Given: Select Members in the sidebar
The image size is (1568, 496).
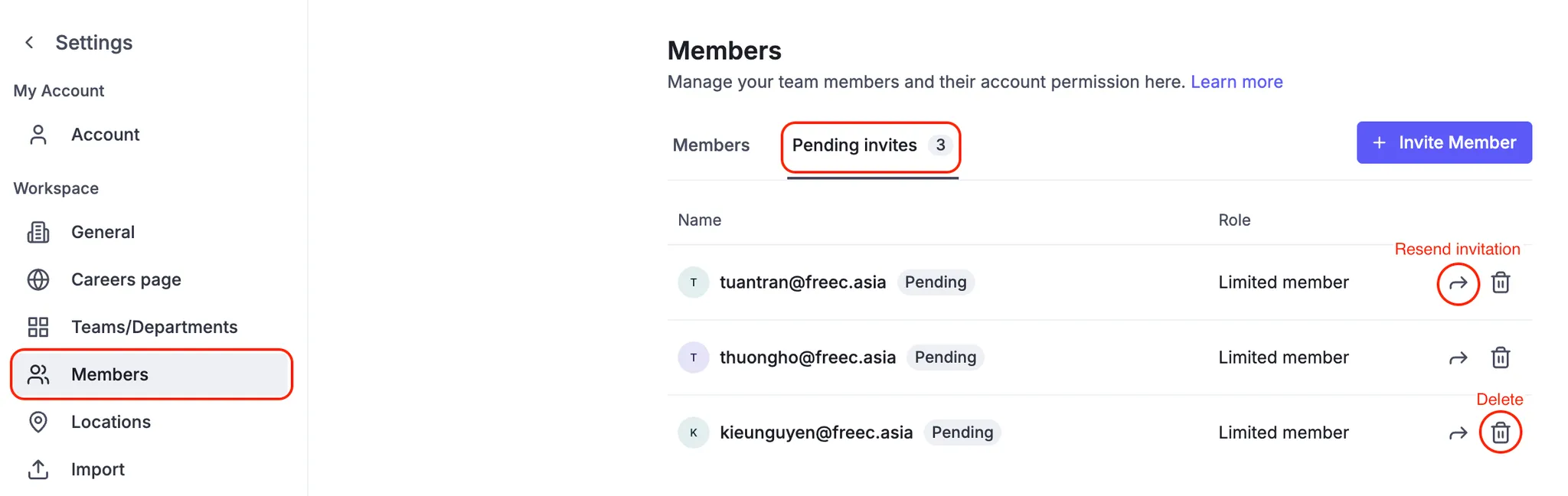Looking at the screenshot, I should pos(152,374).
